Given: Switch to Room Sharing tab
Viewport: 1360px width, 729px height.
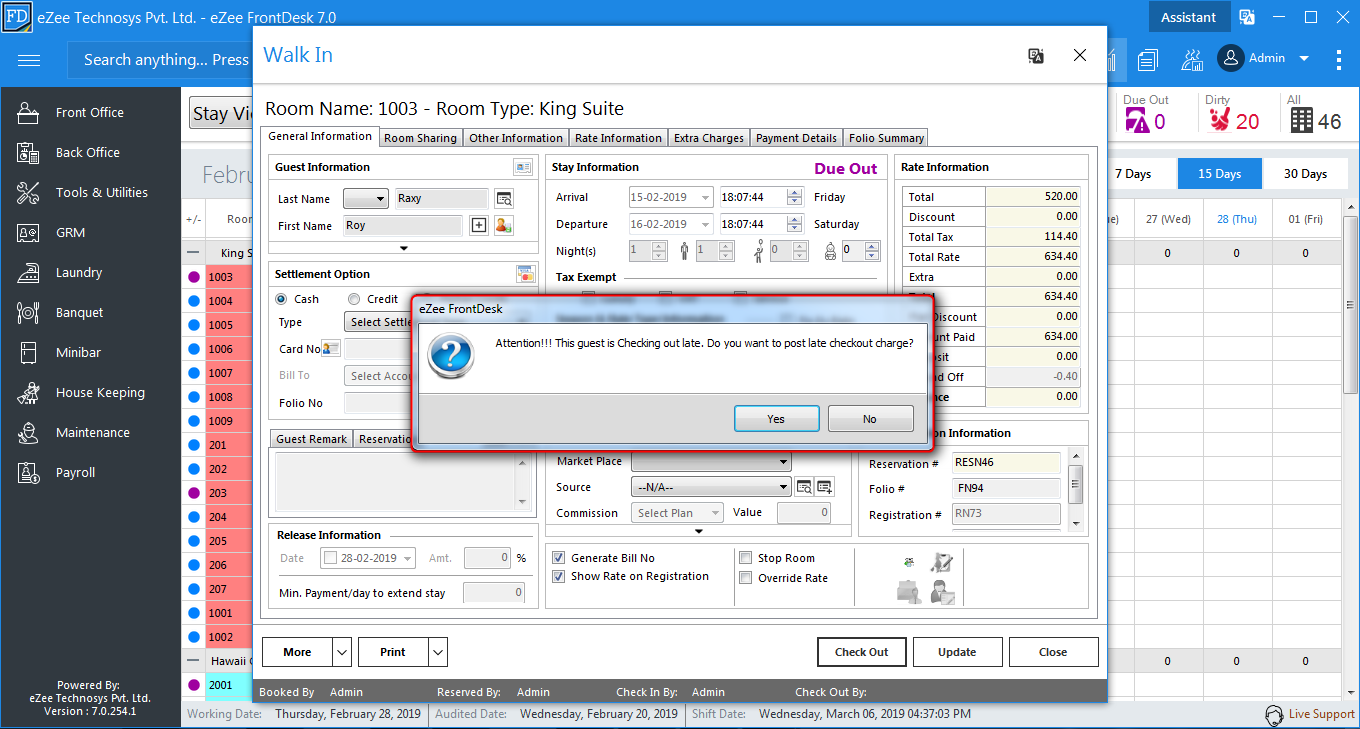Looking at the screenshot, I should [420, 138].
